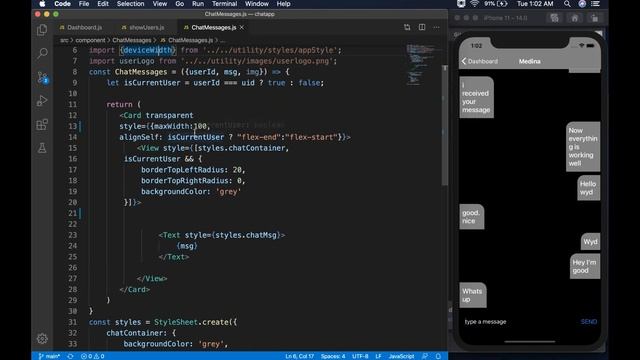Open Spotlight search in menu bar
The height and width of the screenshot is (360, 640).
(x=567, y=4)
